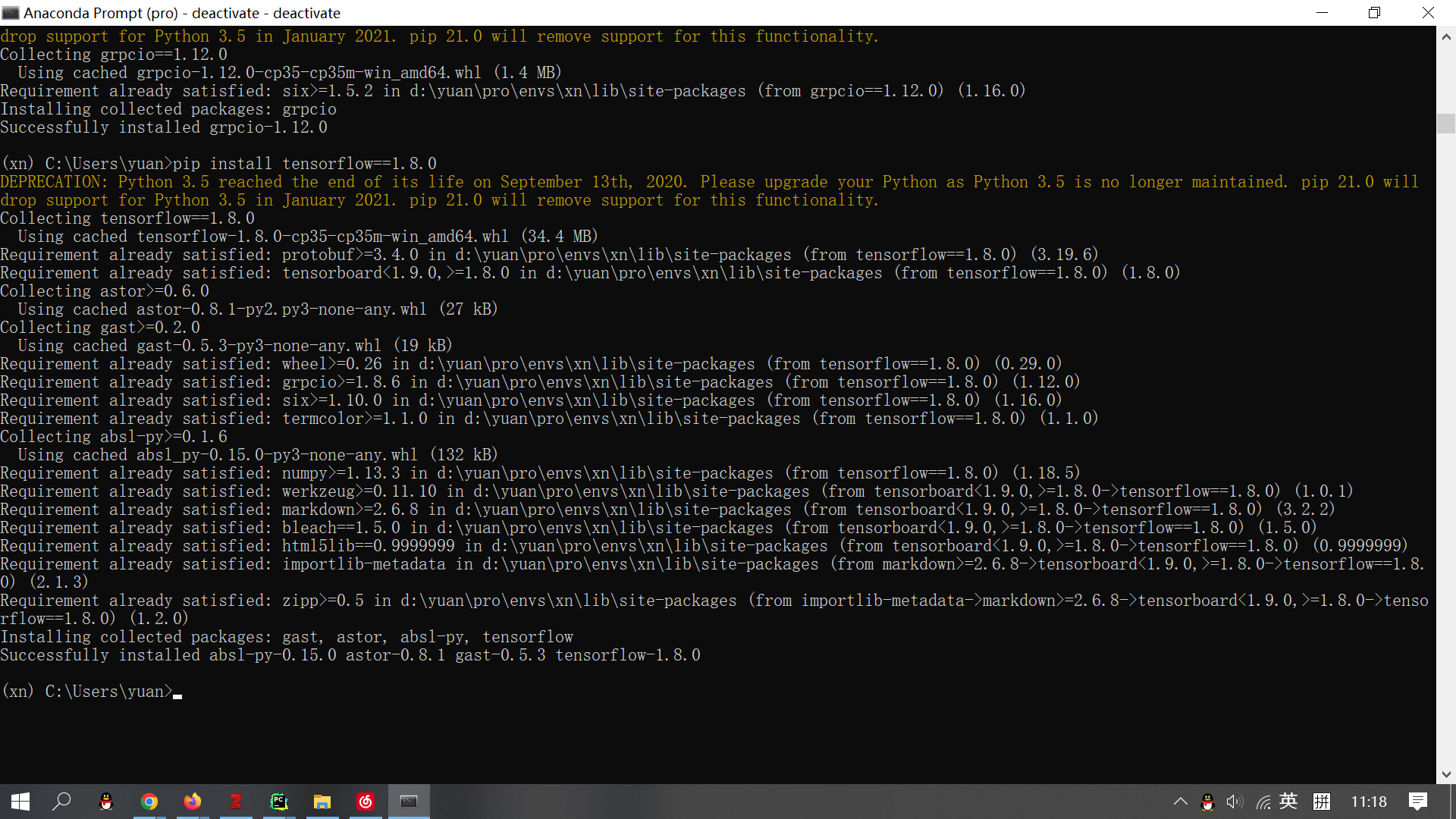This screenshot has width=1456, height=819.
Task: Toggle the 英 input language indicator
Action: 1288,802
